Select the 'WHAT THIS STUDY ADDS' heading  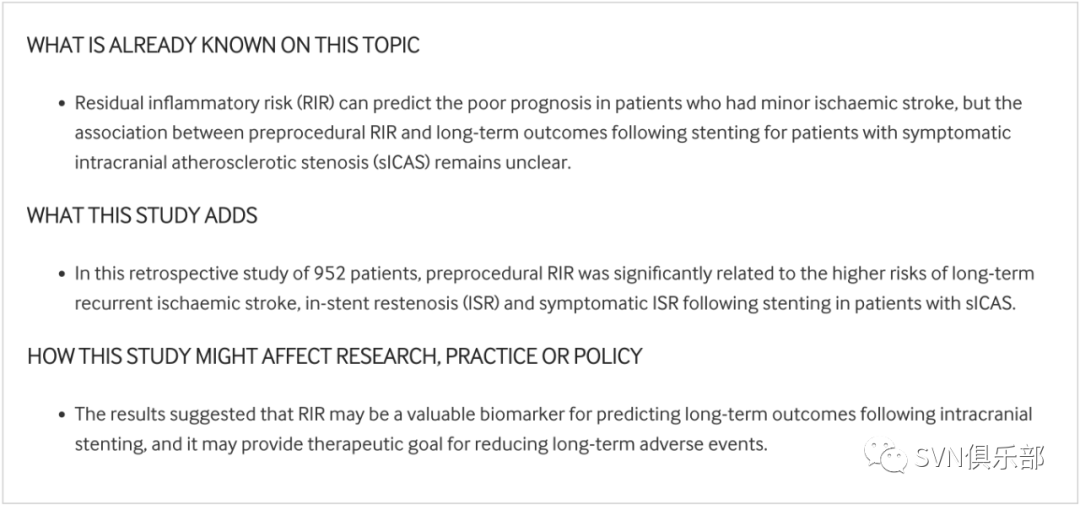(x=142, y=215)
